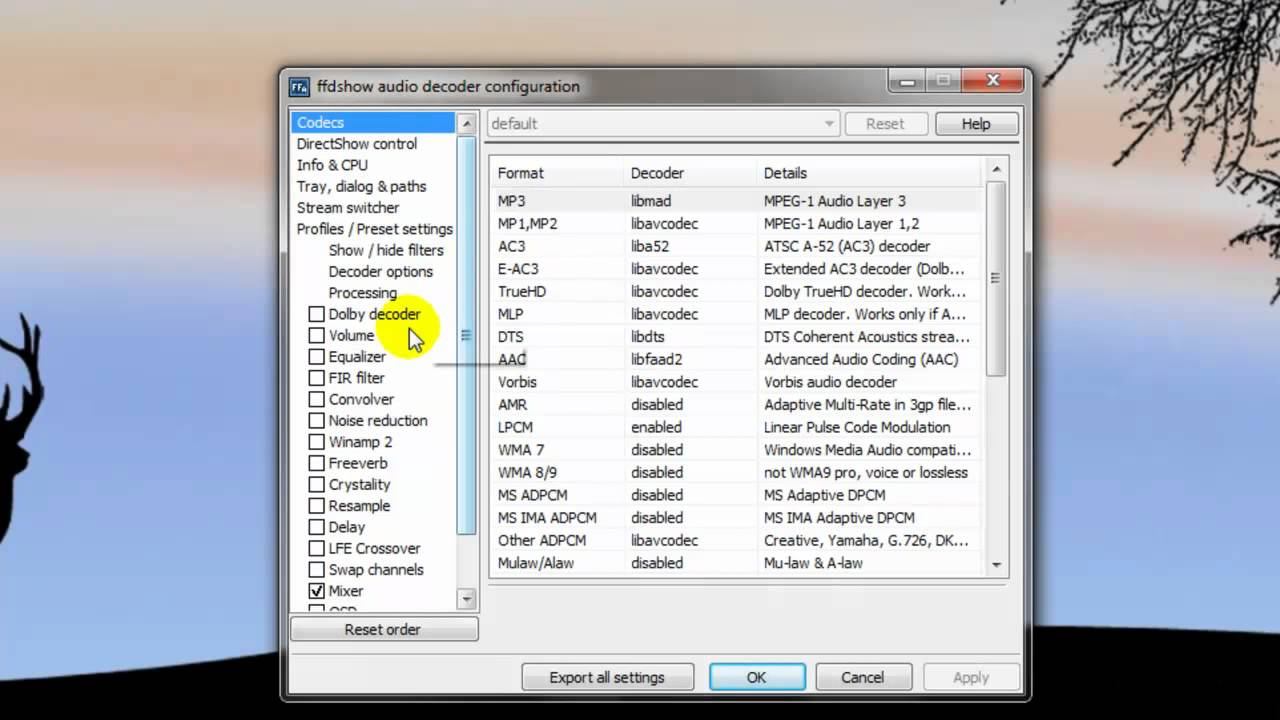
Task: Tick the Noise reduction checkbox
Action: point(317,421)
